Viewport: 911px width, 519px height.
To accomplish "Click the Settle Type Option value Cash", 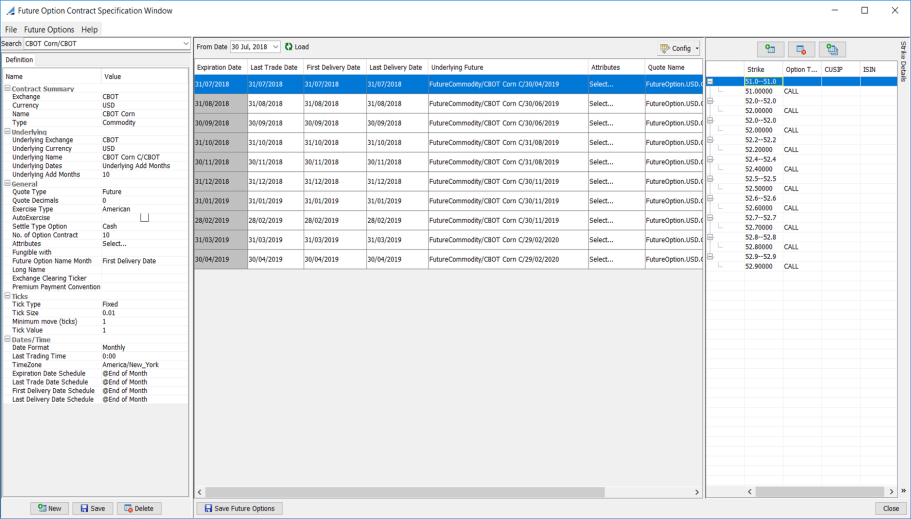I will click(110, 226).
